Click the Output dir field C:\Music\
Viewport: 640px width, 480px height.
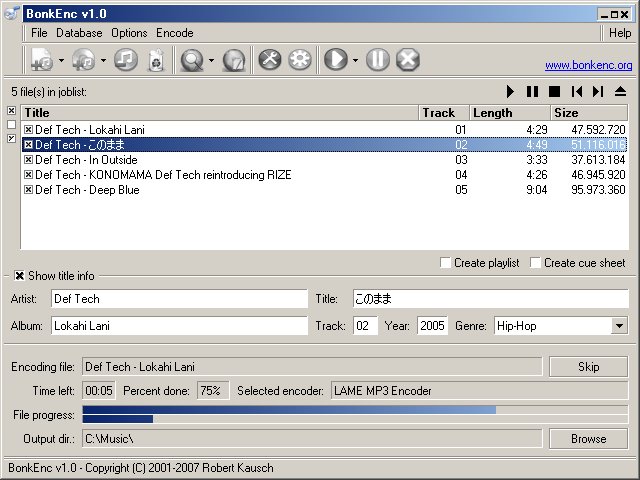pos(312,439)
